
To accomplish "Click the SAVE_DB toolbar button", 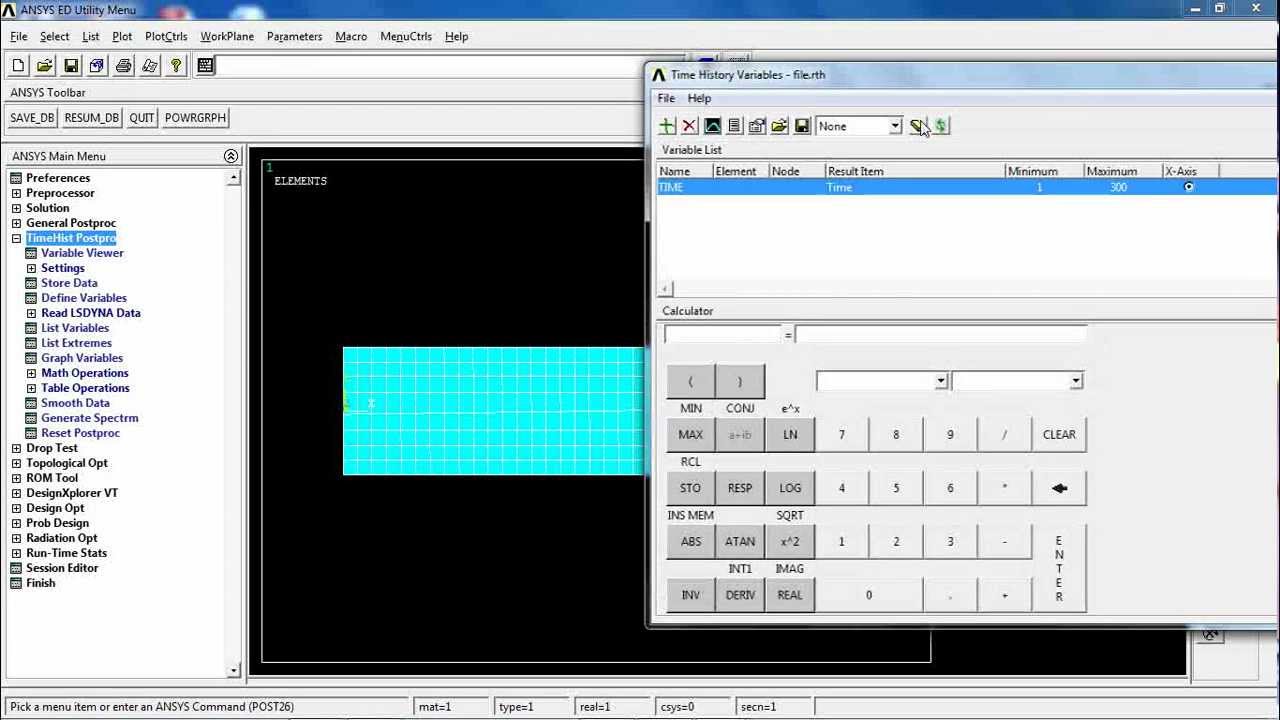I will pyautogui.click(x=32, y=118).
